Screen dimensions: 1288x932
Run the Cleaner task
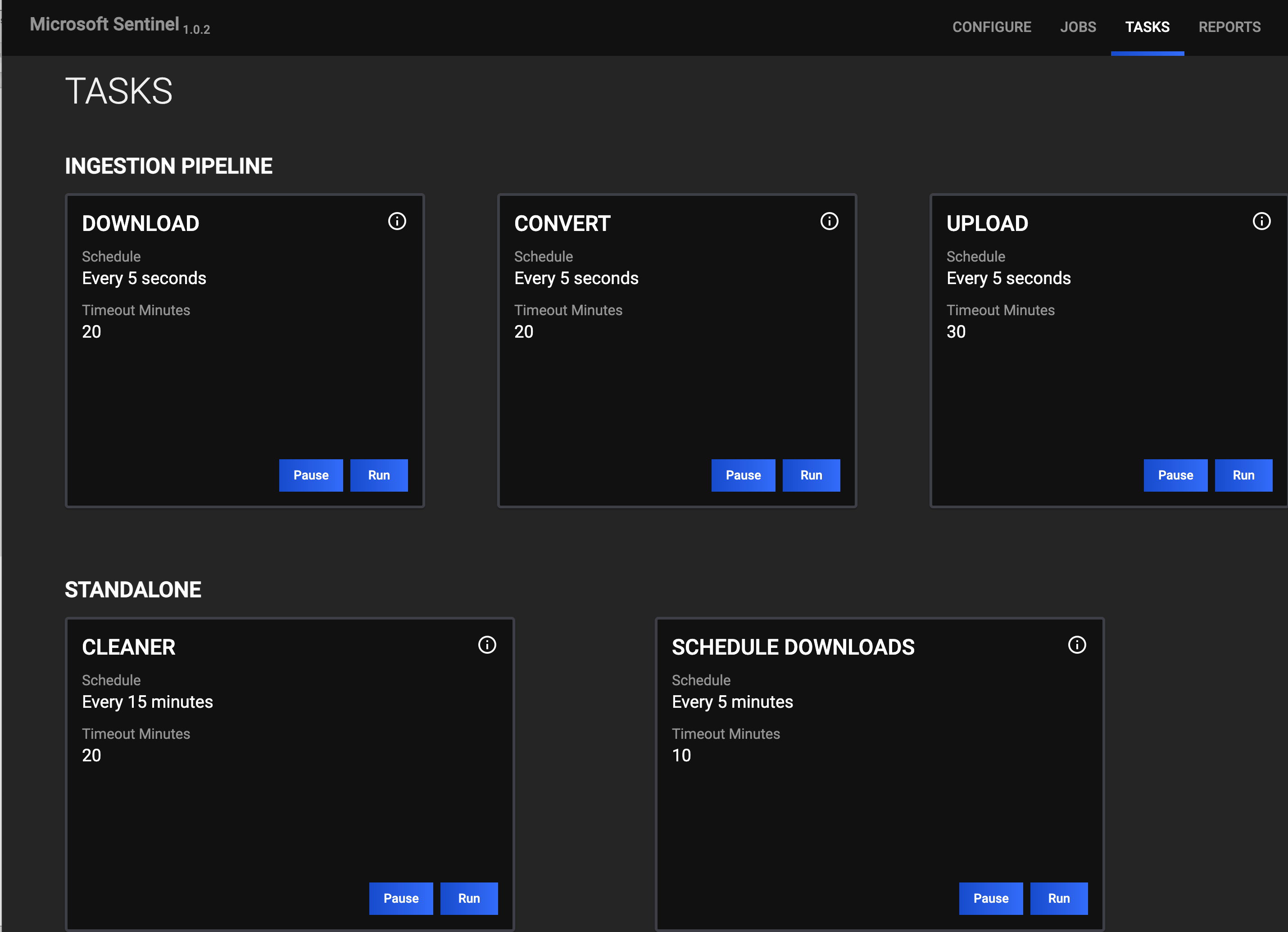click(x=468, y=899)
